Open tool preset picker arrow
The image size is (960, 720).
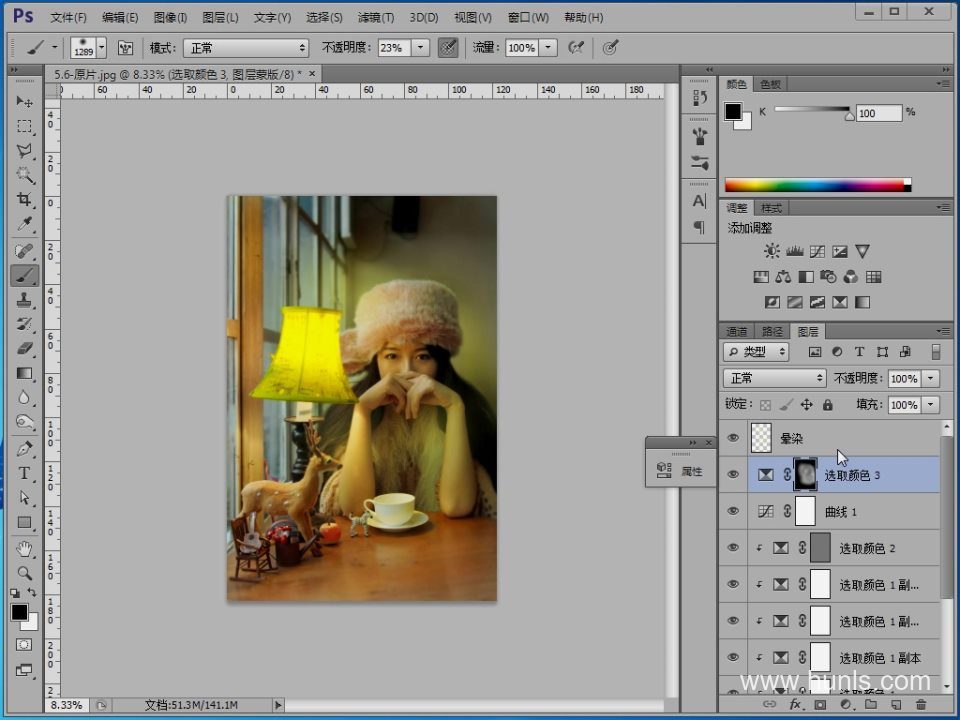(x=54, y=48)
